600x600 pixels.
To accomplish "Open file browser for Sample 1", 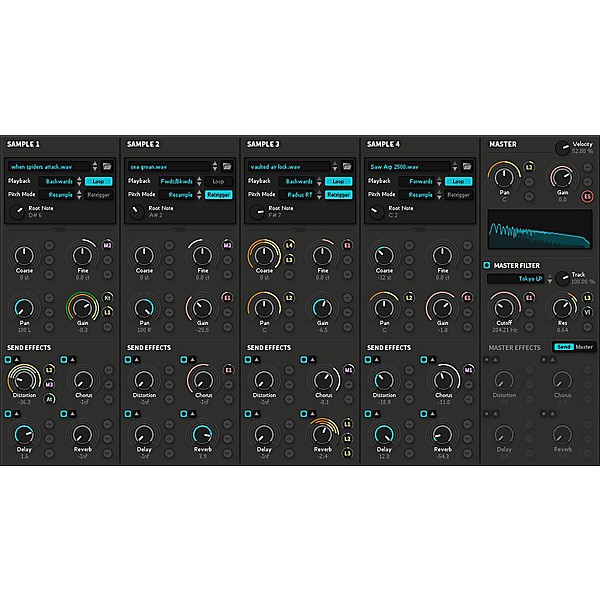I will (x=108, y=167).
